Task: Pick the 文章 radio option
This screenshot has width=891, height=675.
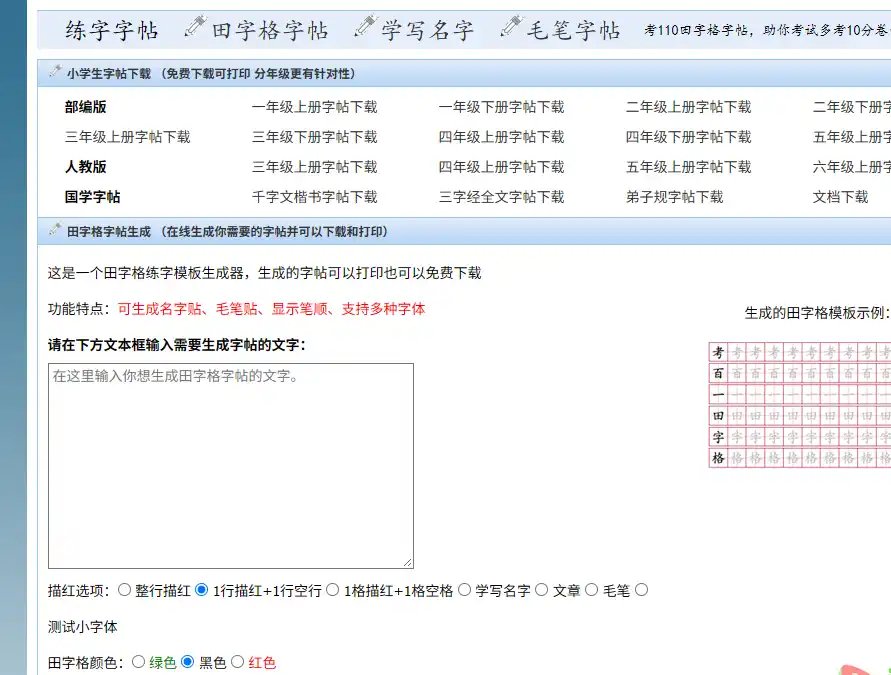Action: click(x=542, y=590)
